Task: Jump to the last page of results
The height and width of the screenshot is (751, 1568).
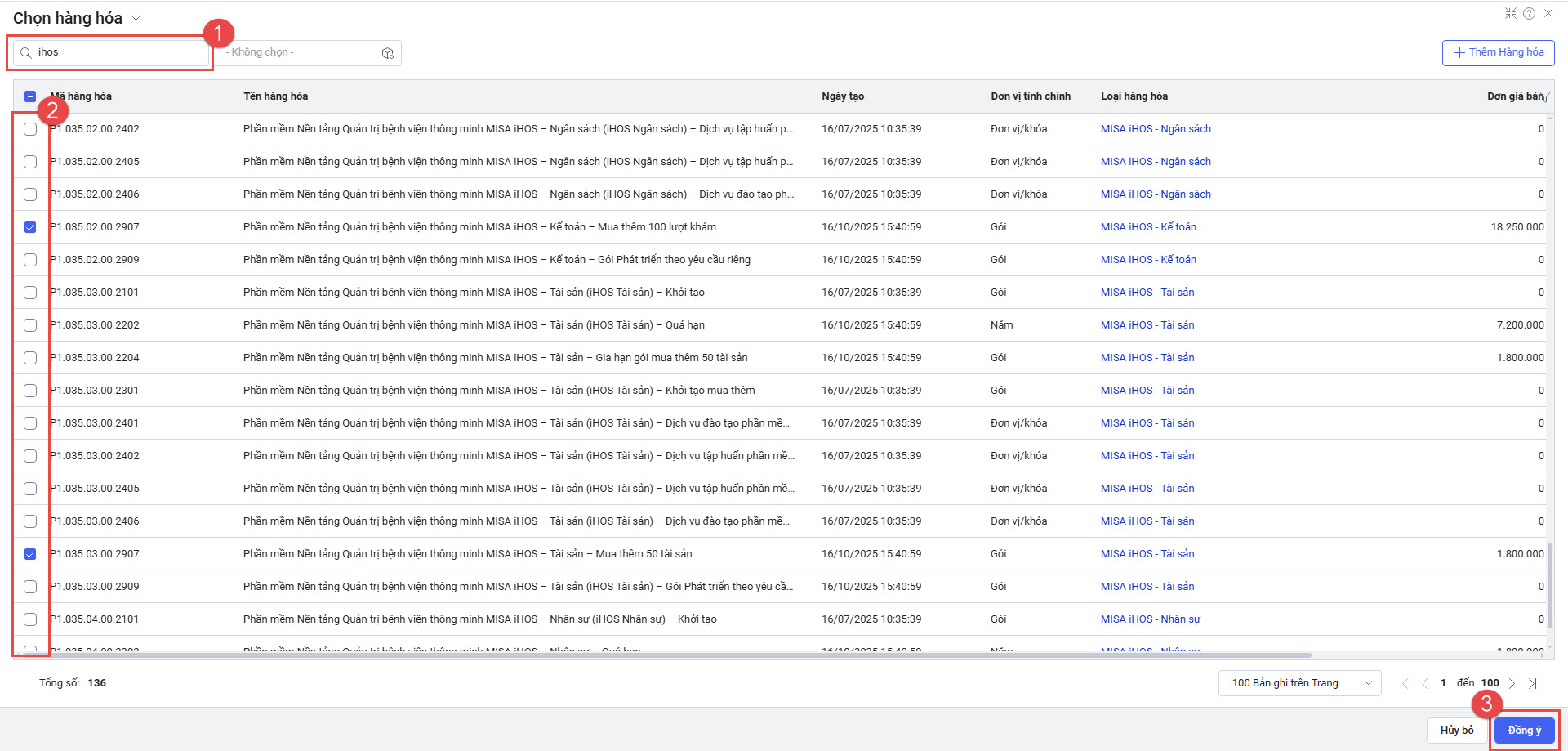Action: (x=1533, y=683)
